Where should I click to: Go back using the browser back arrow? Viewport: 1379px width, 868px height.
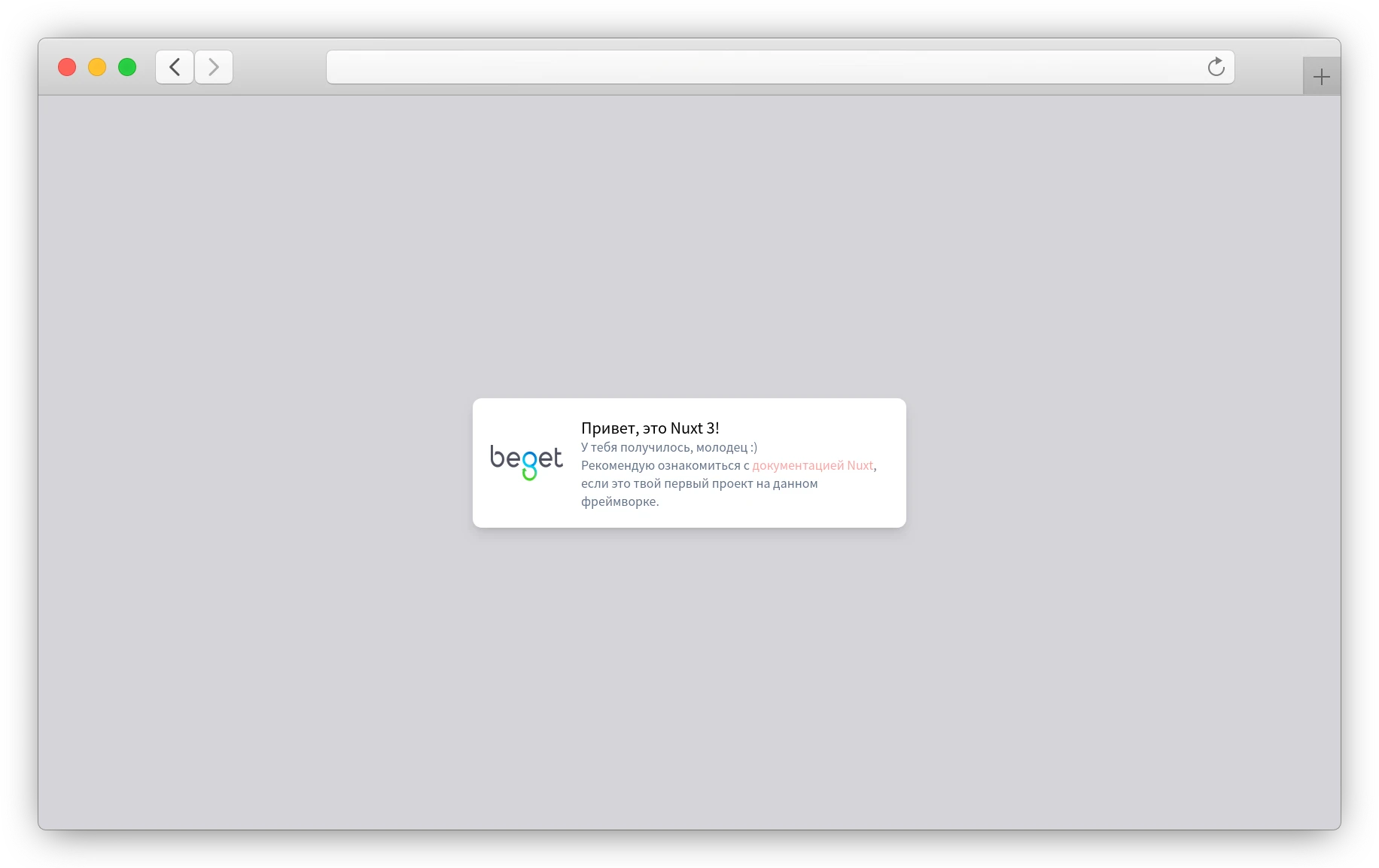(175, 68)
